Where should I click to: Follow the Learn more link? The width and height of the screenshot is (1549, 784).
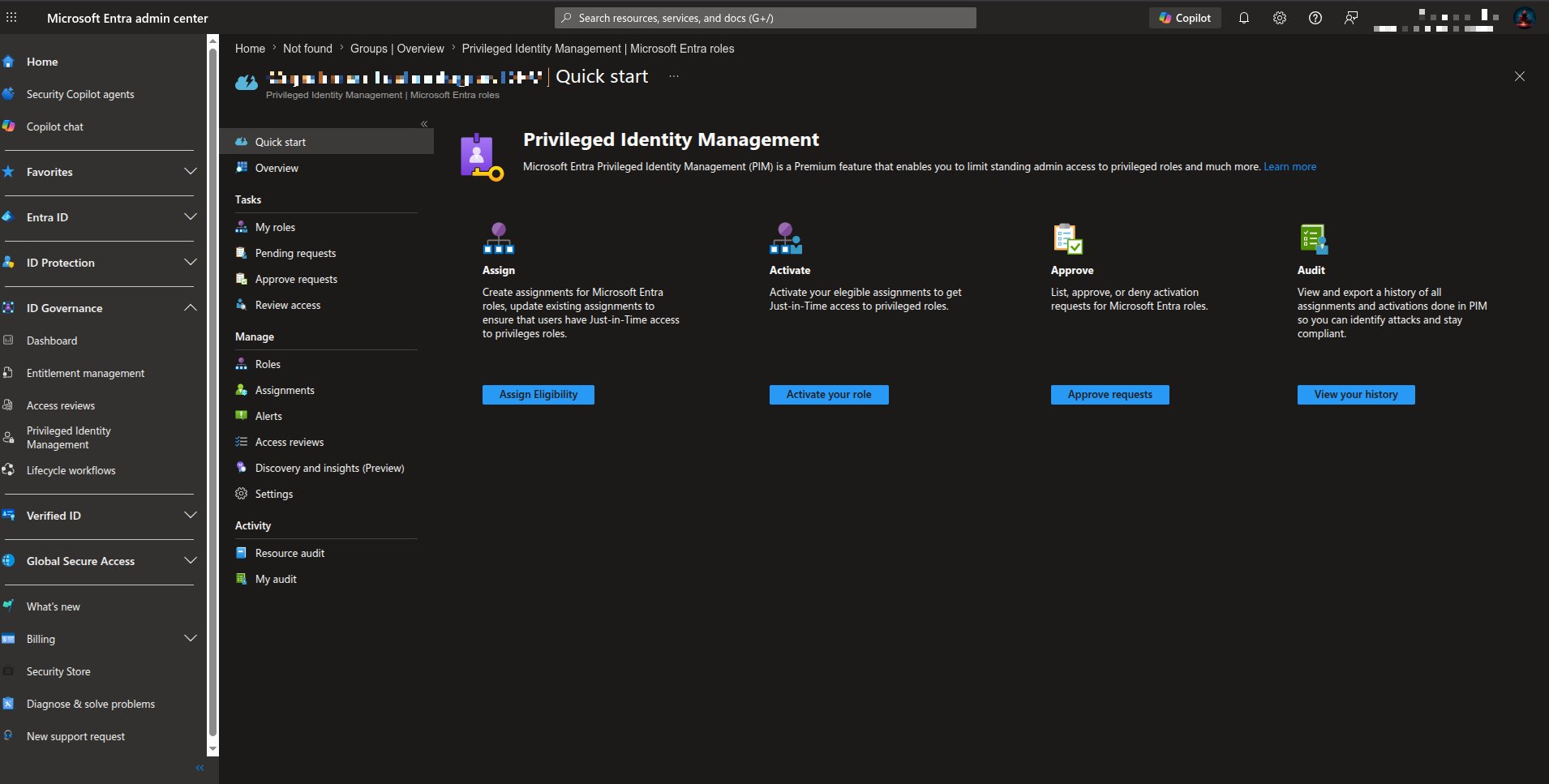coord(1290,167)
